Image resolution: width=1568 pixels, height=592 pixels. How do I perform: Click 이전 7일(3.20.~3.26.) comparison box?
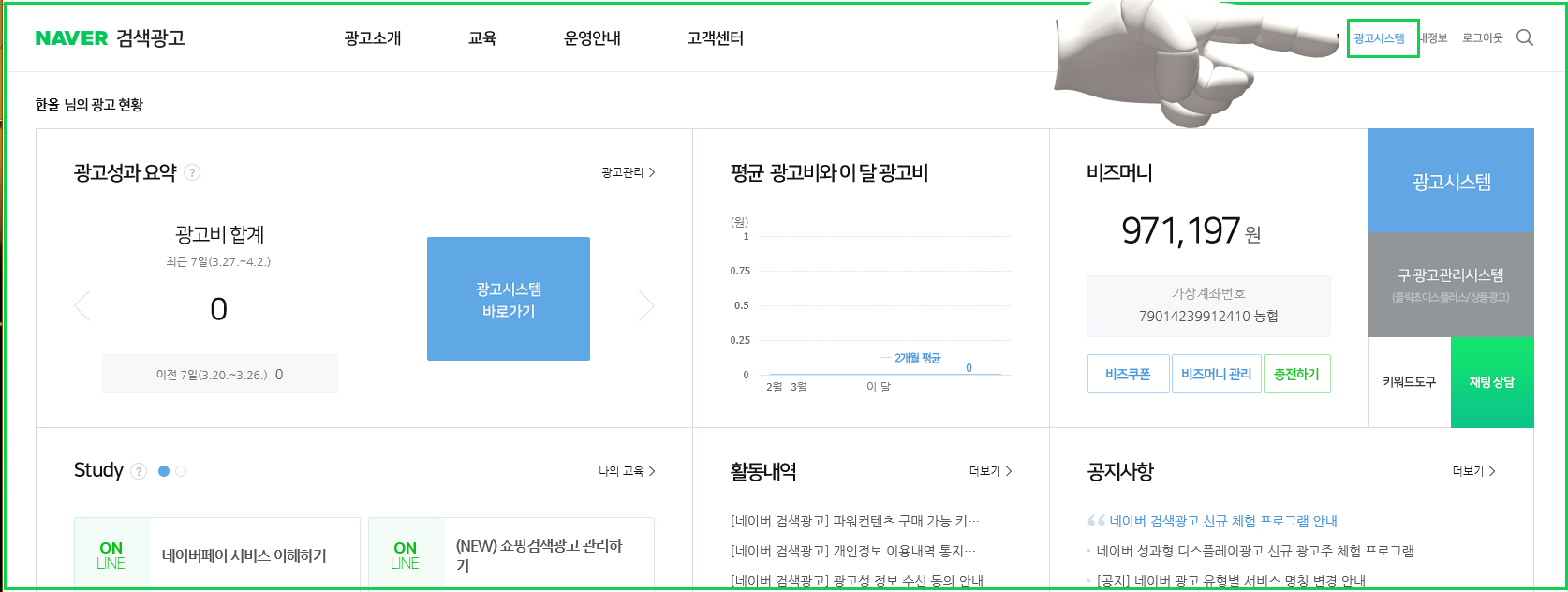220,374
